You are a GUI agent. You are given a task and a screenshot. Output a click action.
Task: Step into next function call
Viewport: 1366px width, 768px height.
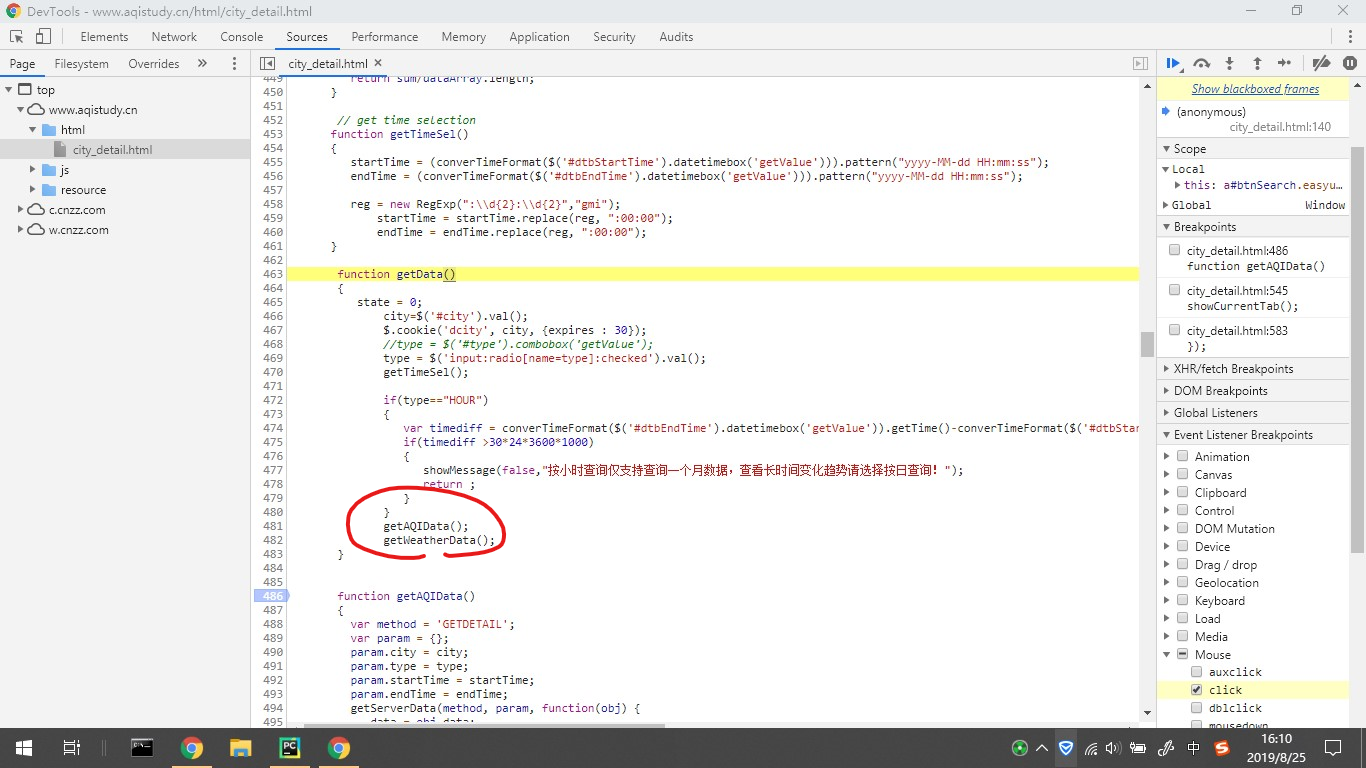1230,63
